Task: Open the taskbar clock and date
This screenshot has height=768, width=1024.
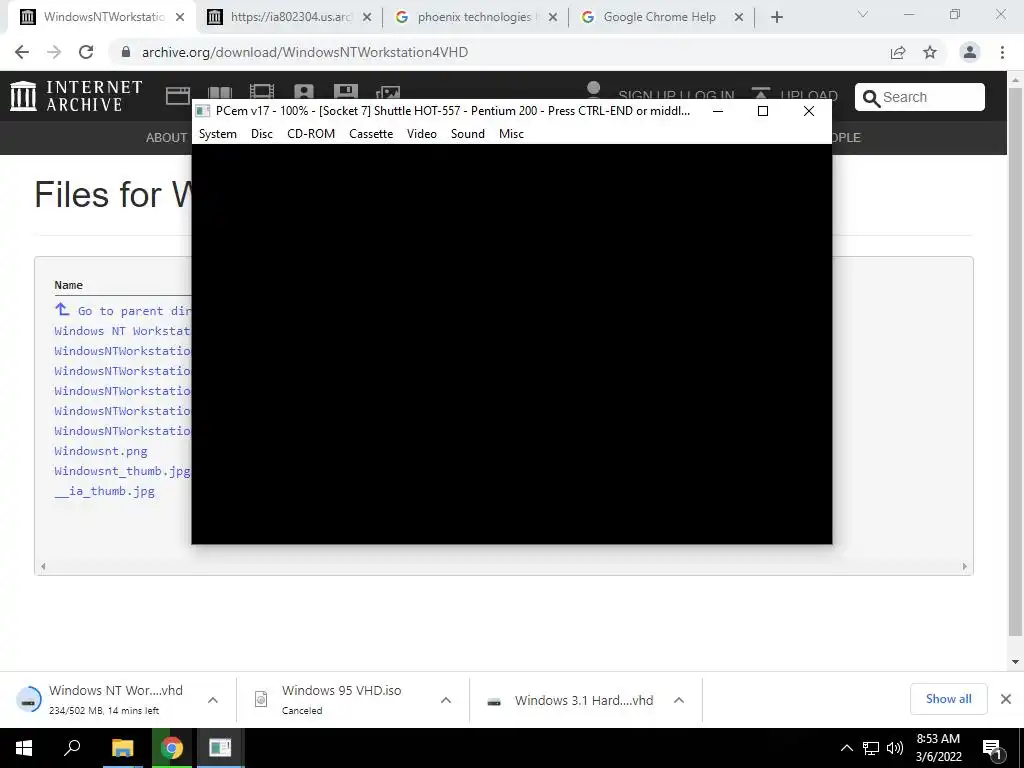Action: pos(938,748)
